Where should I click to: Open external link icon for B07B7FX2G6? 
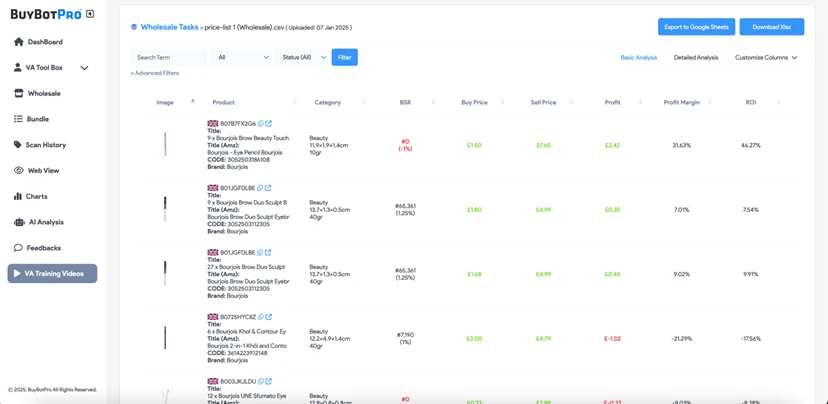pos(268,124)
